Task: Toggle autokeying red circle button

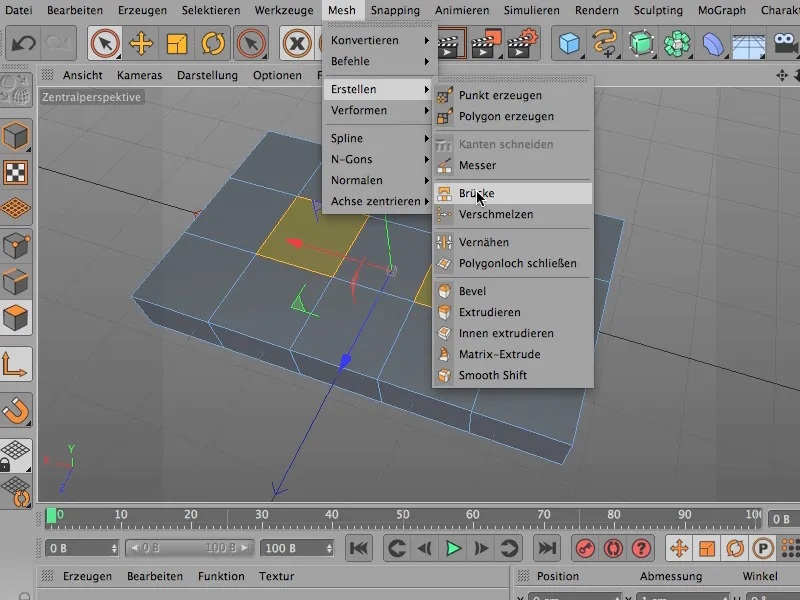Action: [x=613, y=548]
